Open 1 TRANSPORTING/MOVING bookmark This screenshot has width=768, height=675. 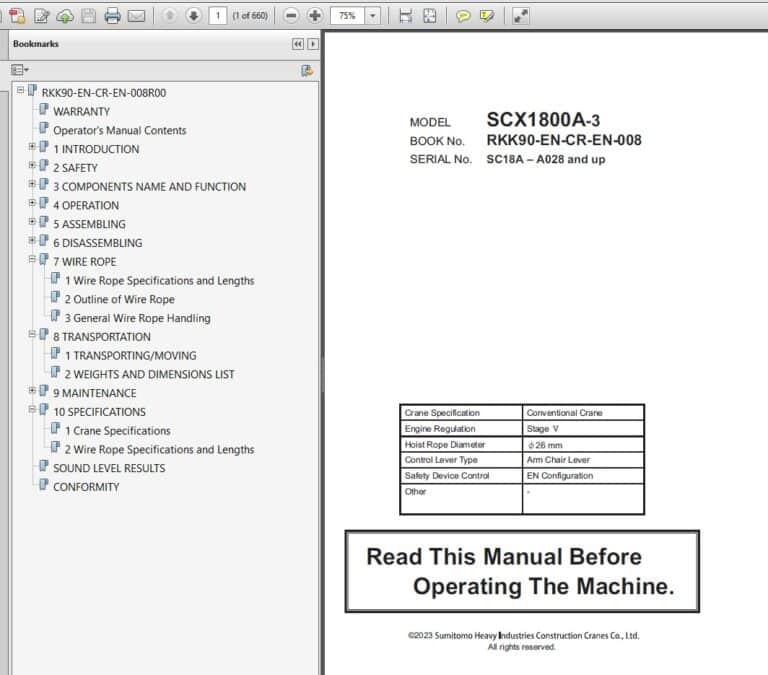tap(130, 356)
